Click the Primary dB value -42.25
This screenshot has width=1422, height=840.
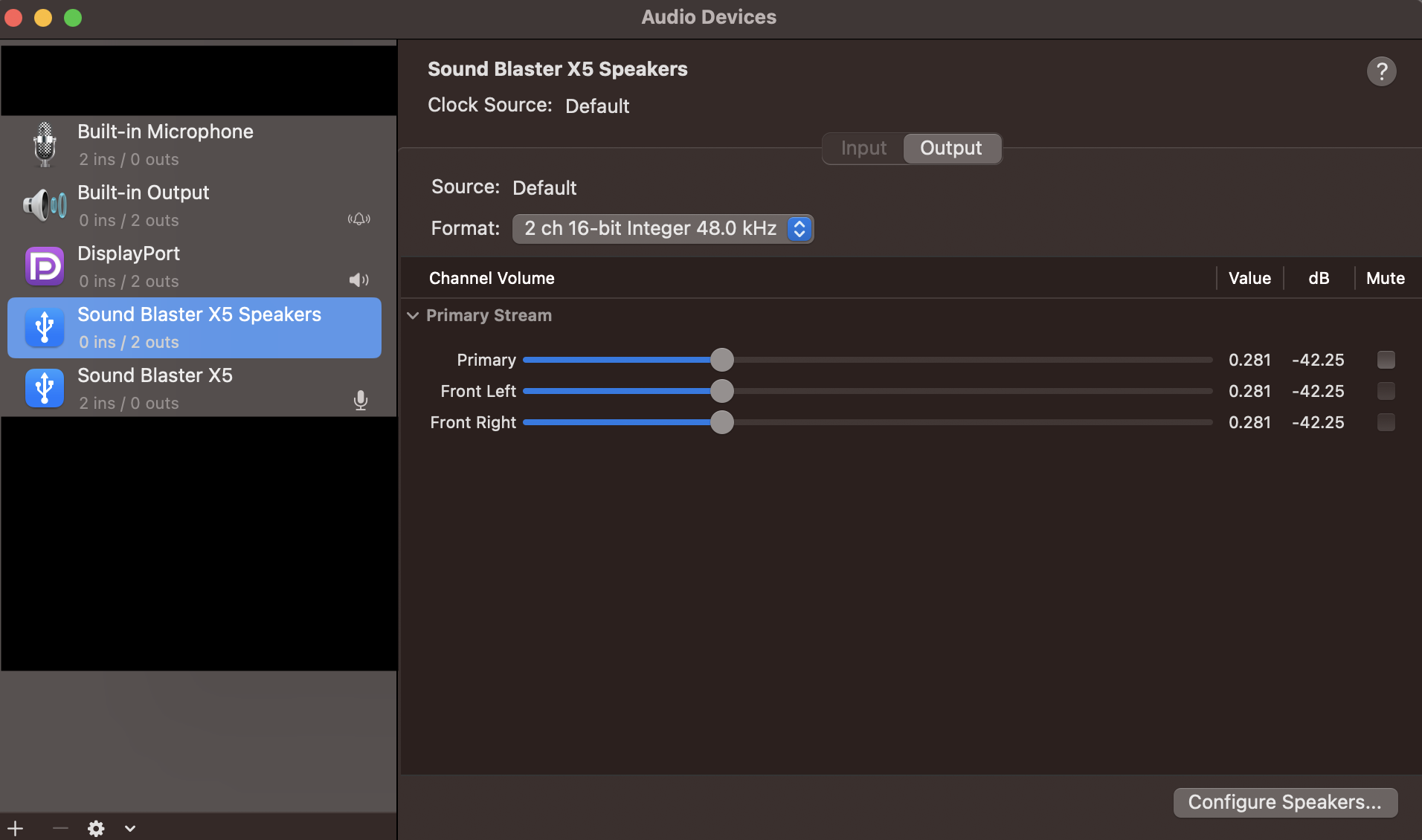pos(1318,360)
